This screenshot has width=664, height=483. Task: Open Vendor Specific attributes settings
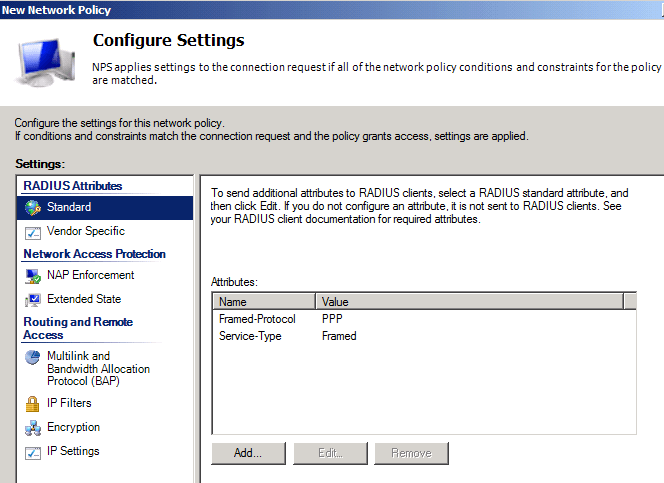85,232
